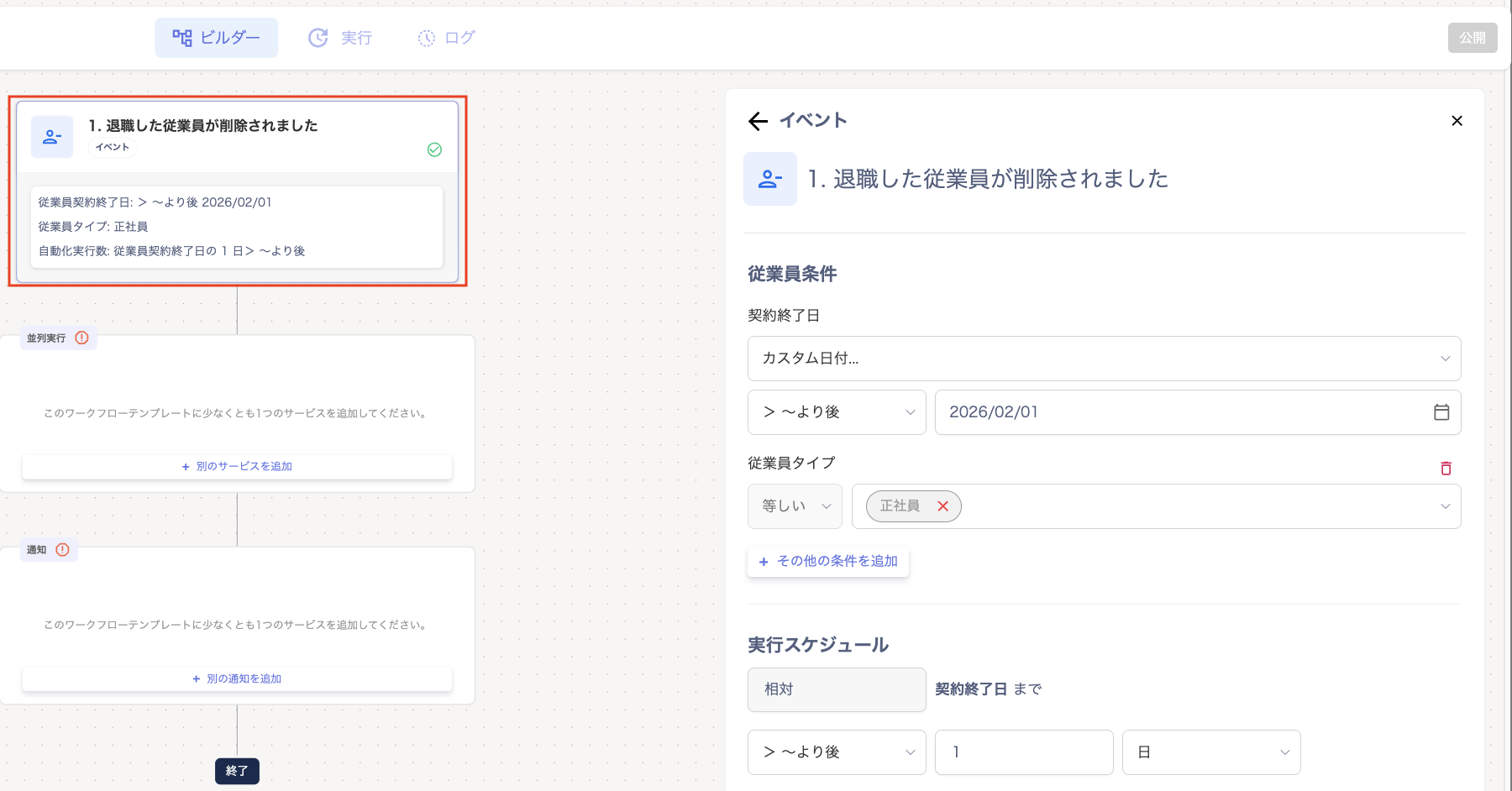Click the employee icon in the panel header

point(770,179)
